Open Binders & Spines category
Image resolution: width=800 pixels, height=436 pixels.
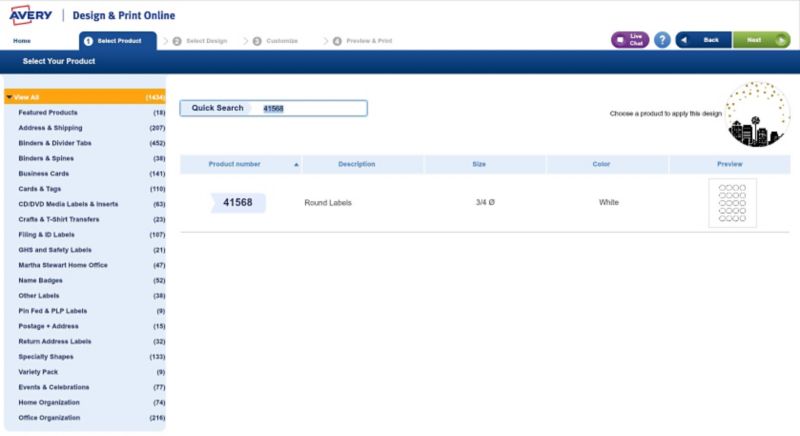46,158
